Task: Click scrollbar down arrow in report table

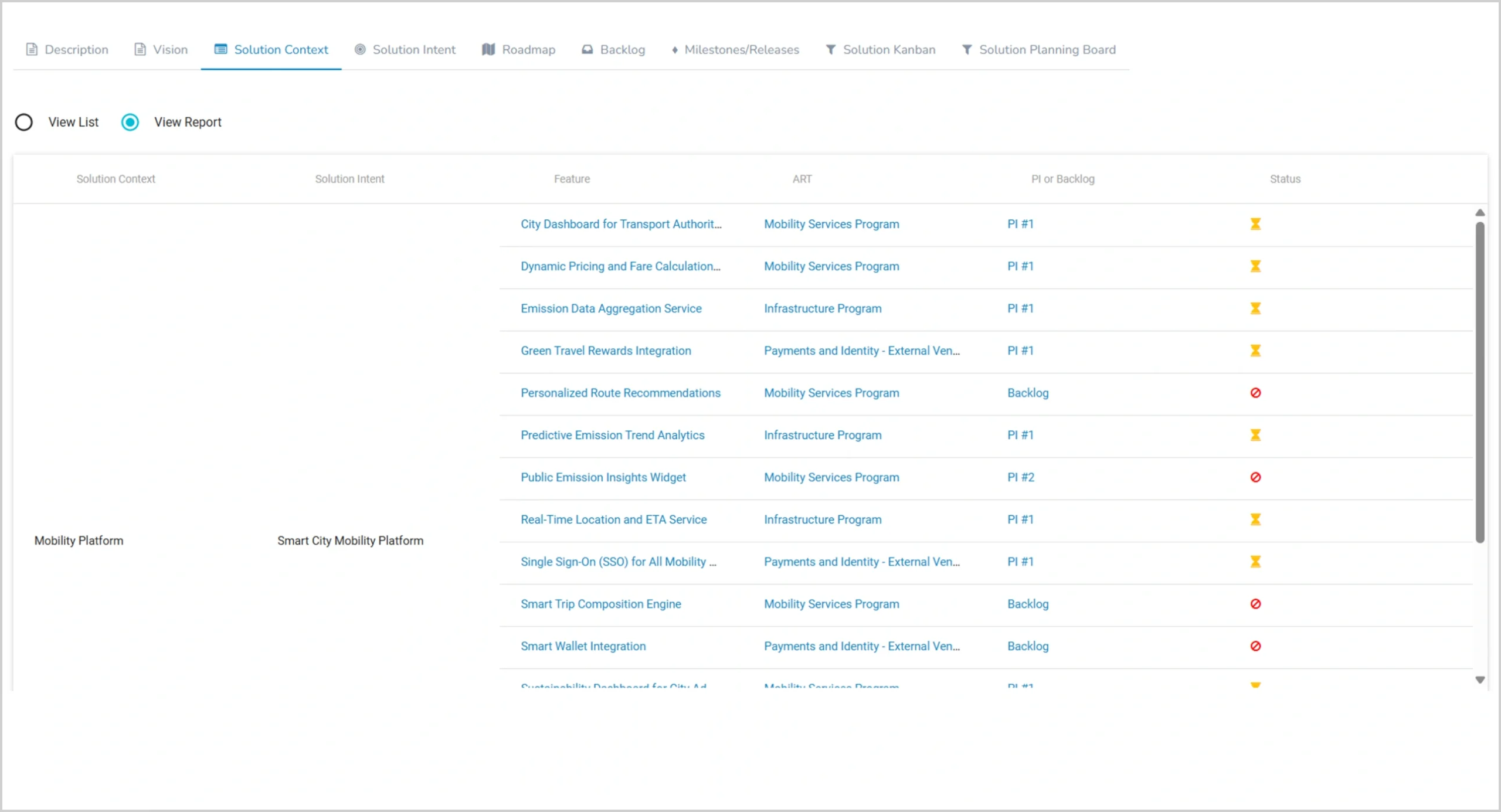Action: pos(1480,680)
